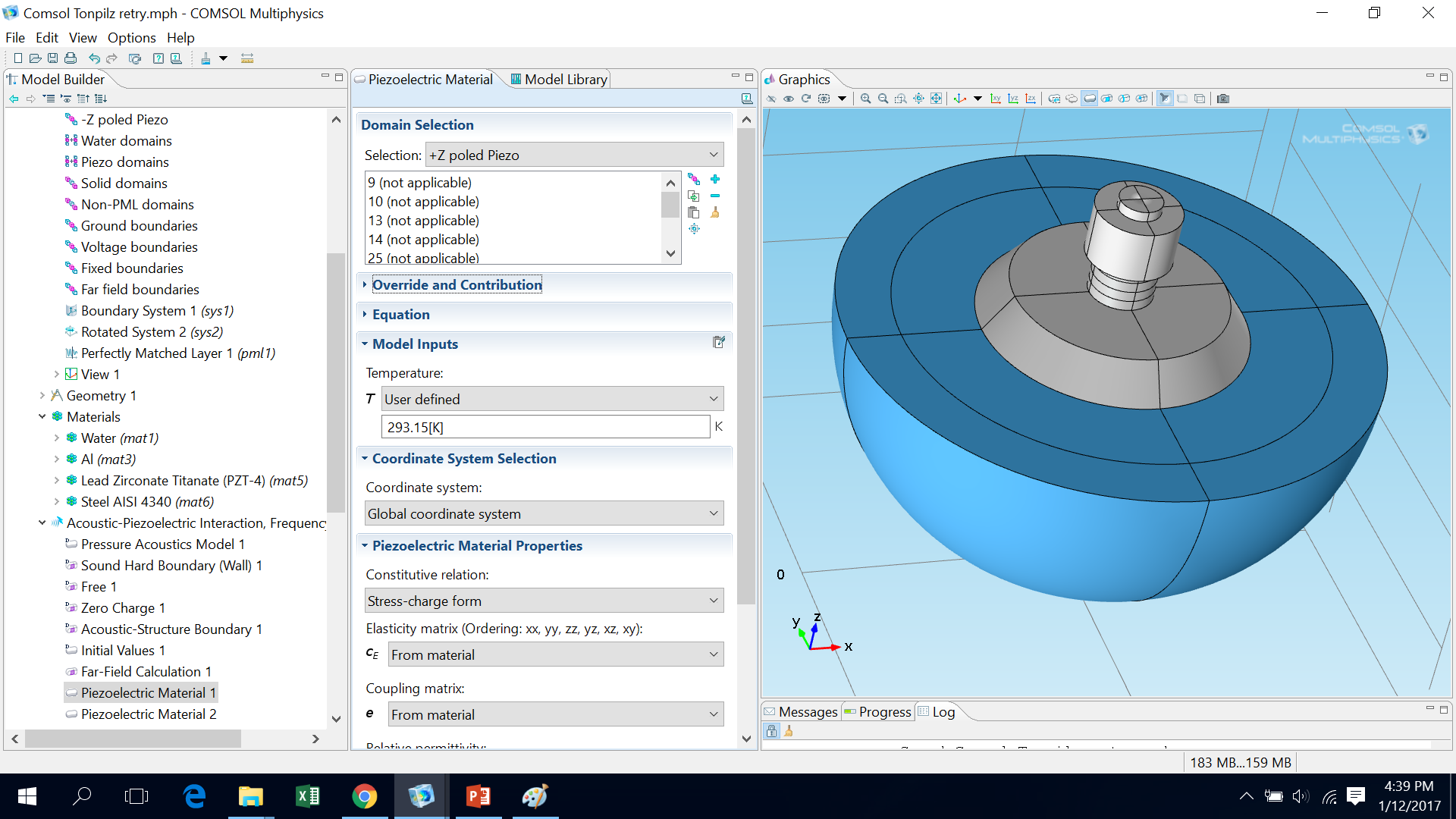This screenshot has height=819, width=1456.
Task: Toggle Select Domains mode in Graphics
Action: pyautogui.click(x=1090, y=99)
